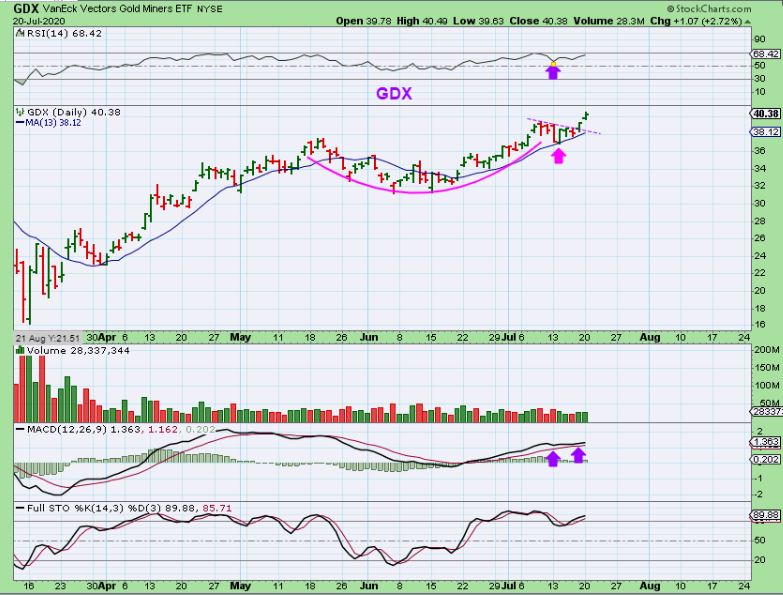Click the 20-Jul-2020 chart date
The height and width of the screenshot is (595, 783).
[x=39, y=21]
